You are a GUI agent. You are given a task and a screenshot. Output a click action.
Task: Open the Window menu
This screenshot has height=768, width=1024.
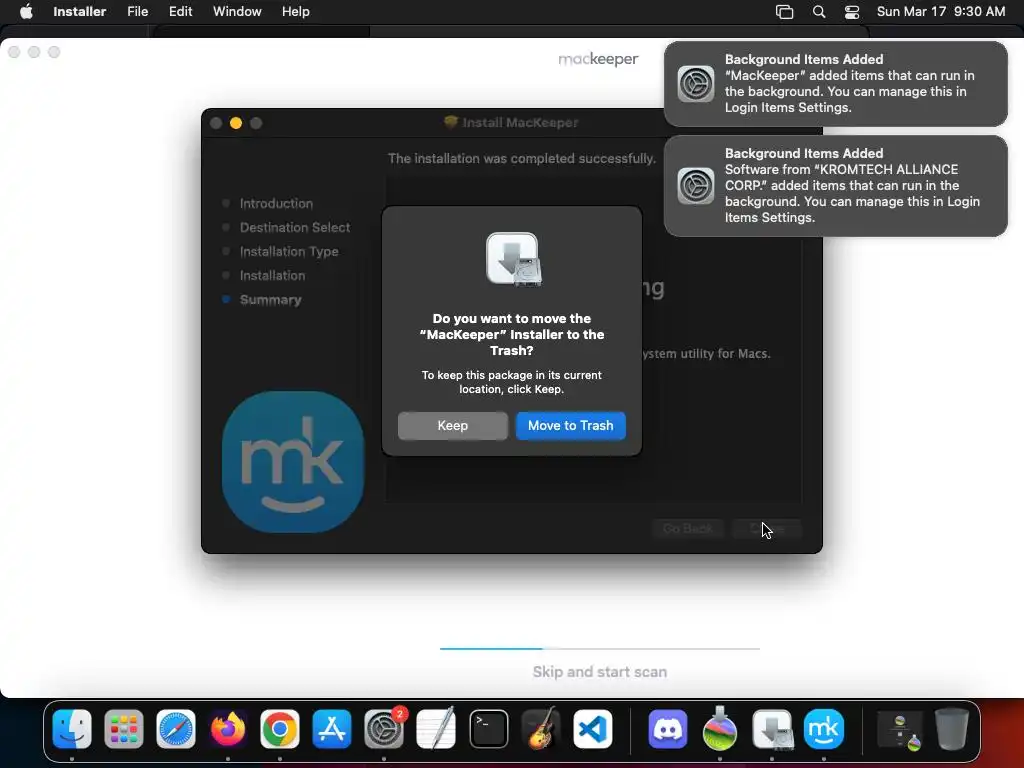coord(237,12)
